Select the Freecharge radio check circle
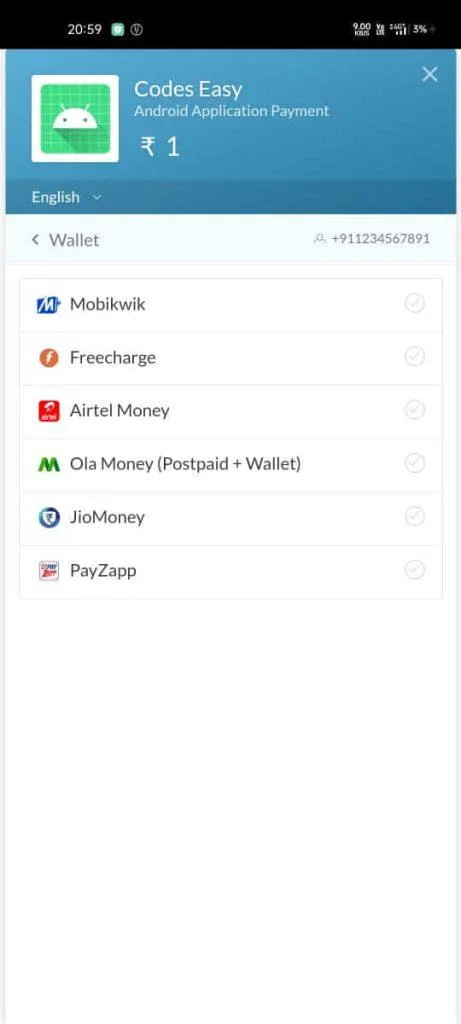This screenshot has height=1024, width=461. point(415,357)
